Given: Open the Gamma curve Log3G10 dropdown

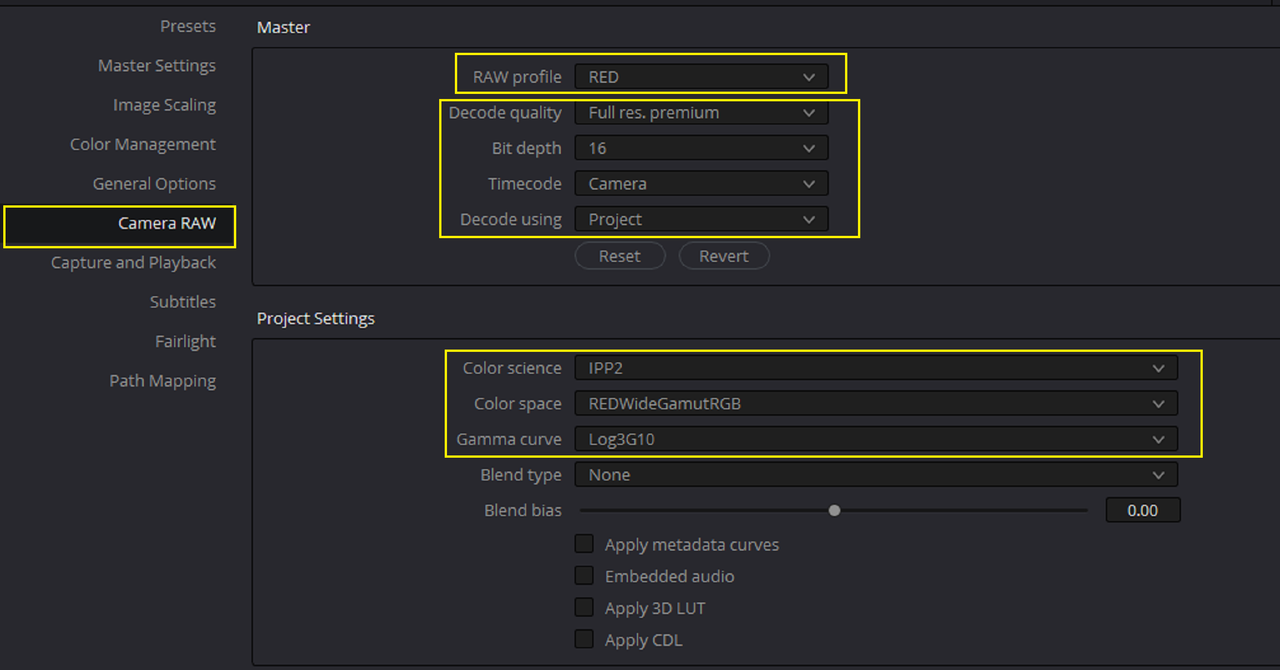Looking at the screenshot, I should [876, 439].
